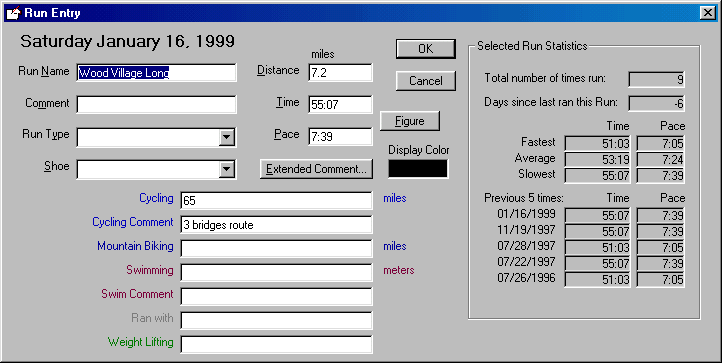
Task: Click the Cycling miles field
Action: 276,200
